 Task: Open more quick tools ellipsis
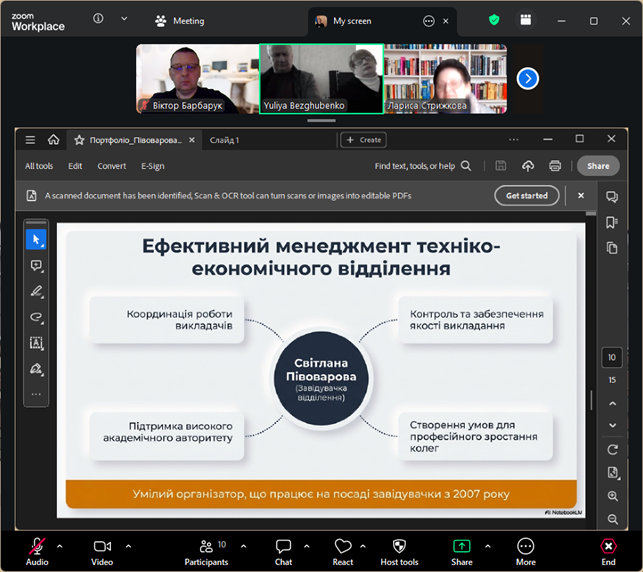coord(36,394)
